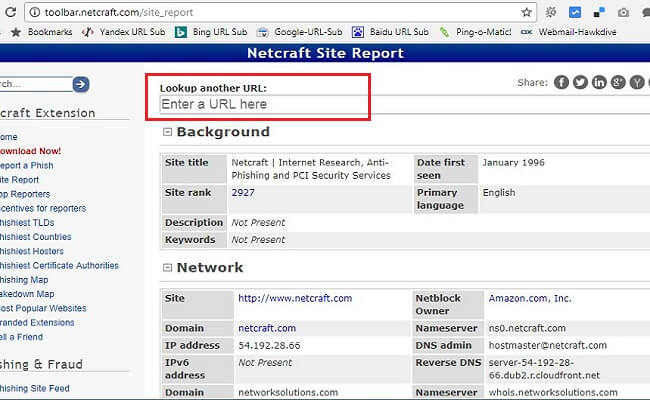Share the report on LinkedIn
The width and height of the screenshot is (650, 400).
point(599,82)
